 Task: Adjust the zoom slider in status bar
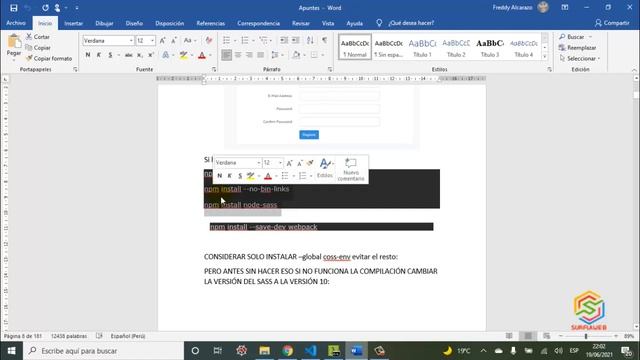coord(586,336)
